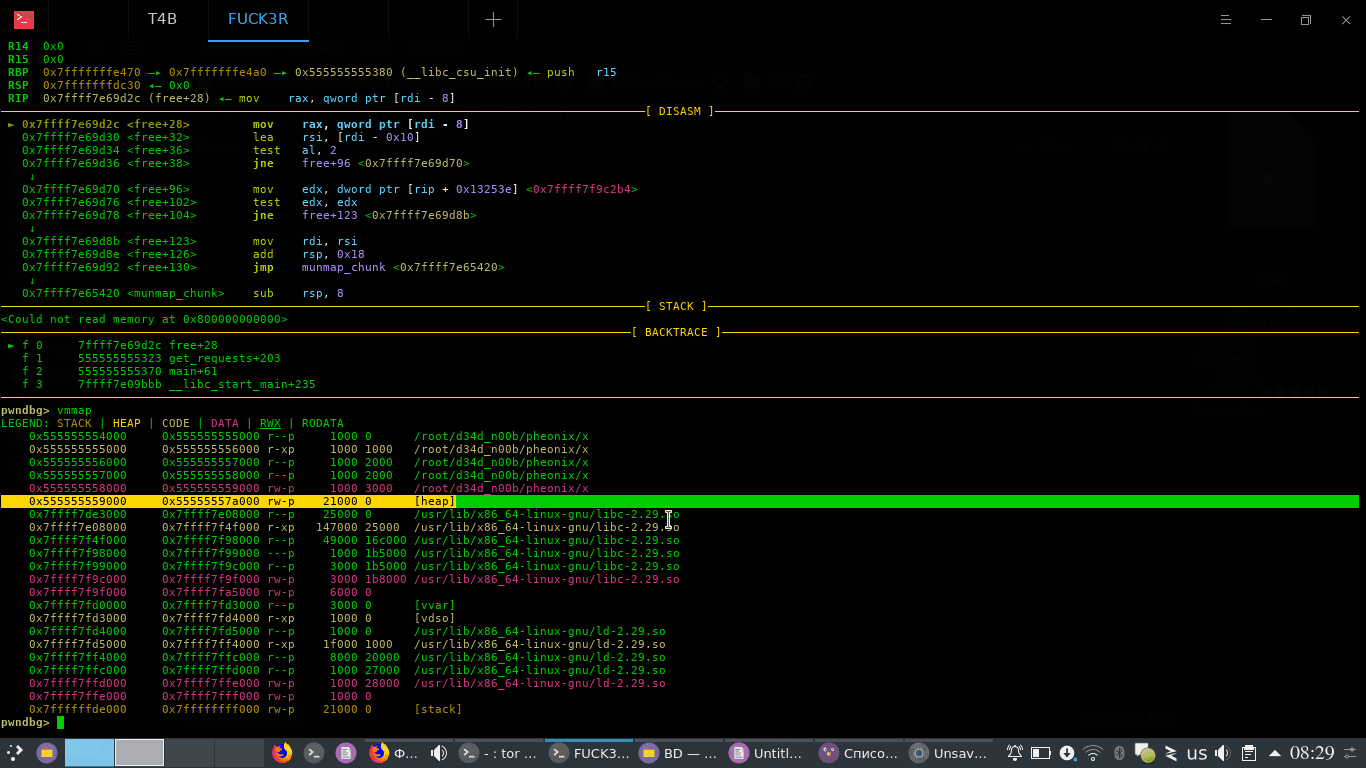Click 'RODATA' in the vmmap legend
This screenshot has width=1366, height=768.
(x=322, y=423)
